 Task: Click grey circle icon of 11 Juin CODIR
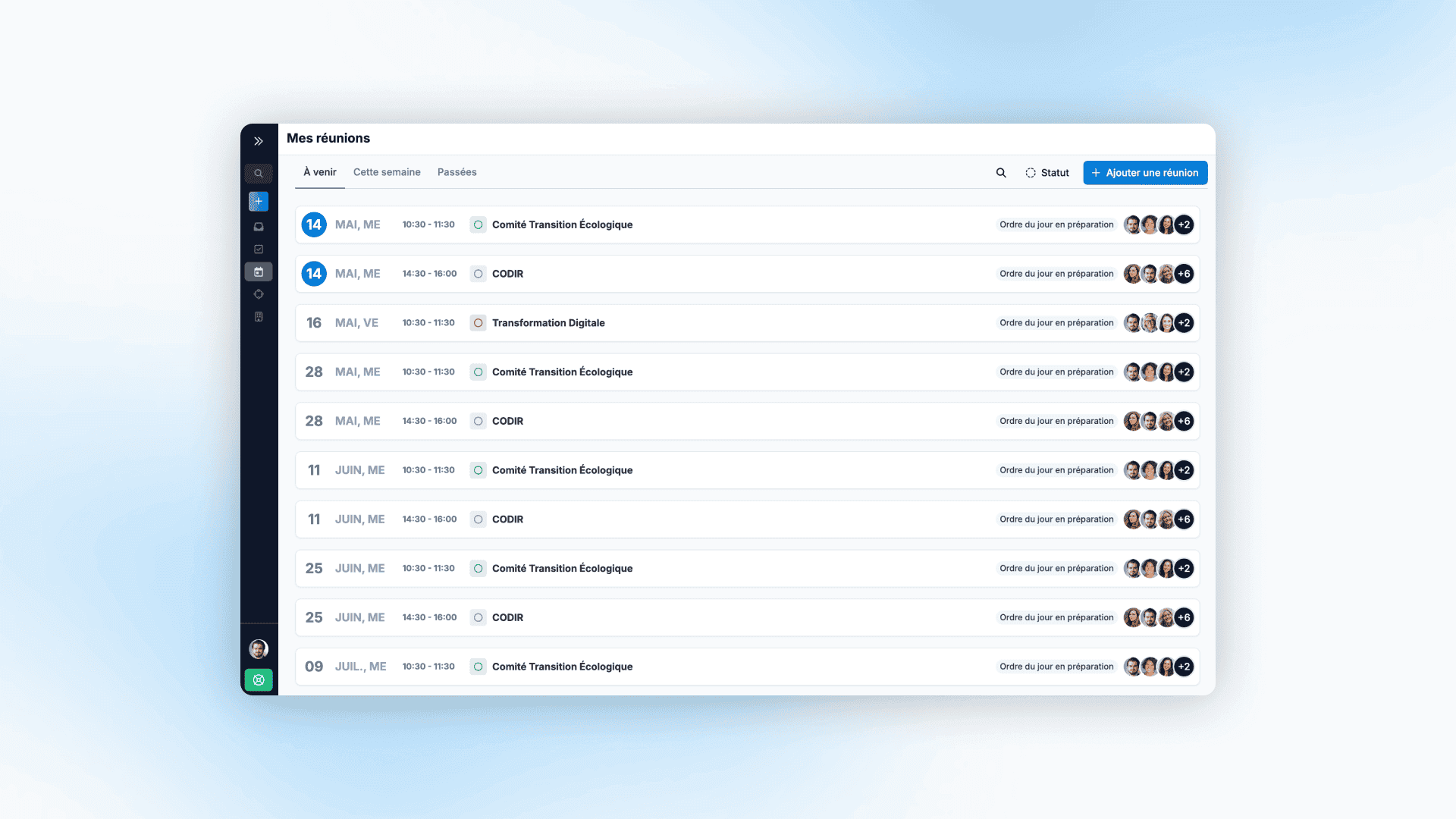pos(479,519)
